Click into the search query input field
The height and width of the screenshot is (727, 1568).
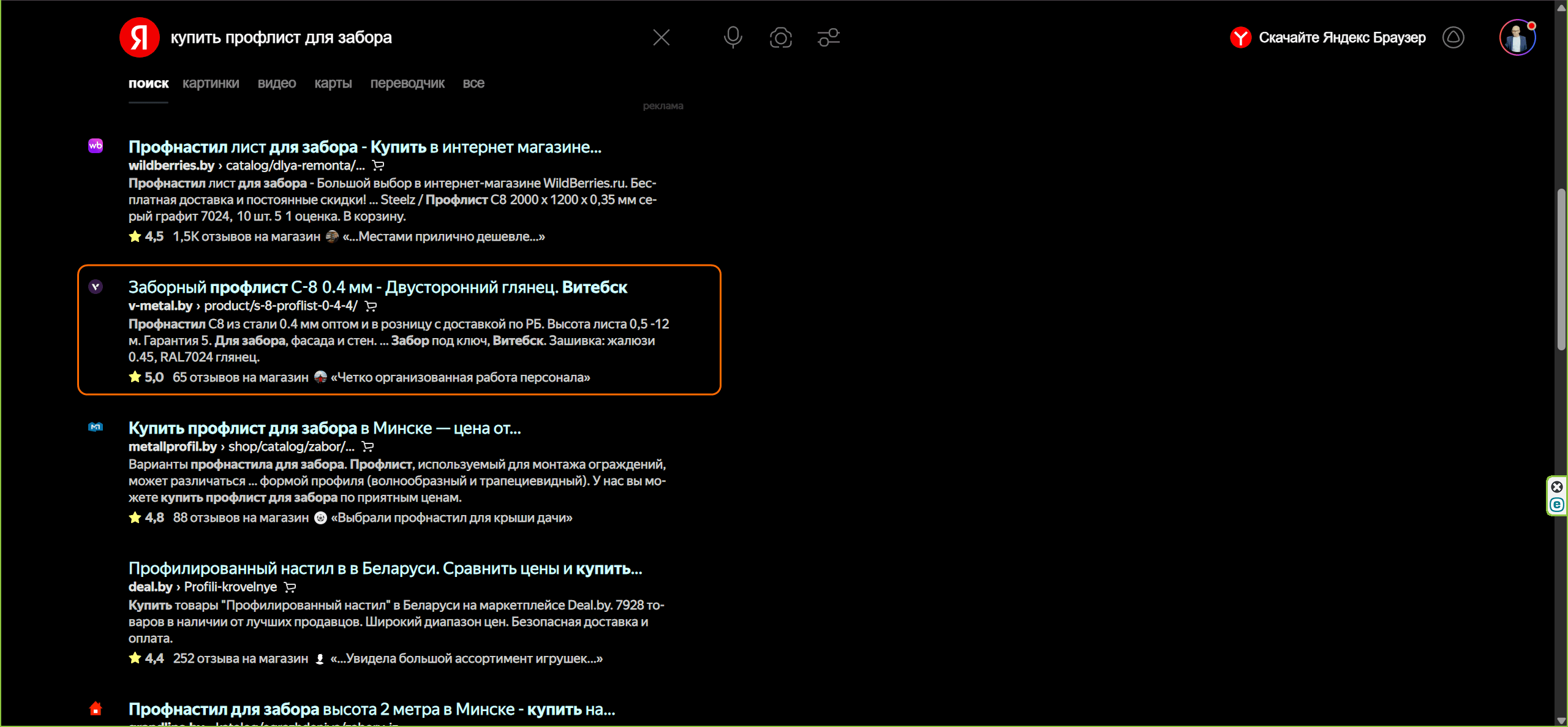398,37
